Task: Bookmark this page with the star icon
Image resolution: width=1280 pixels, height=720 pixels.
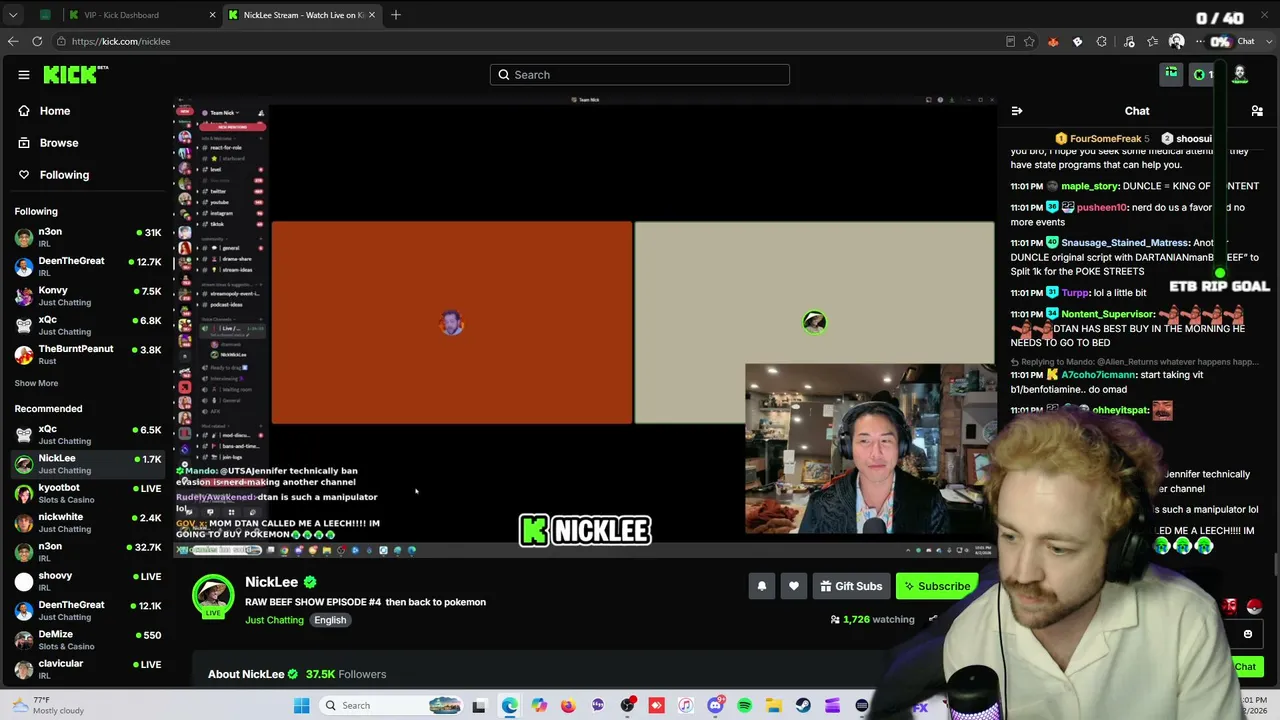Action: [x=1029, y=41]
